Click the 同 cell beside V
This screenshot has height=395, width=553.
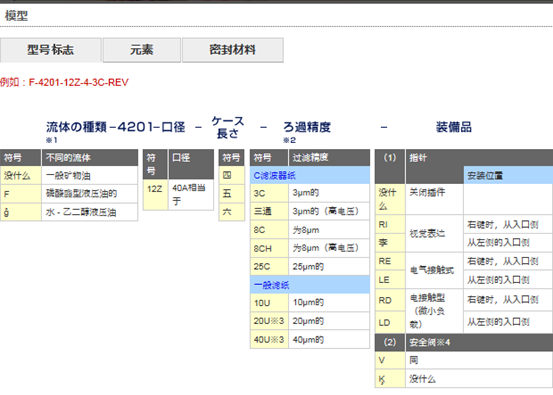coord(479,360)
